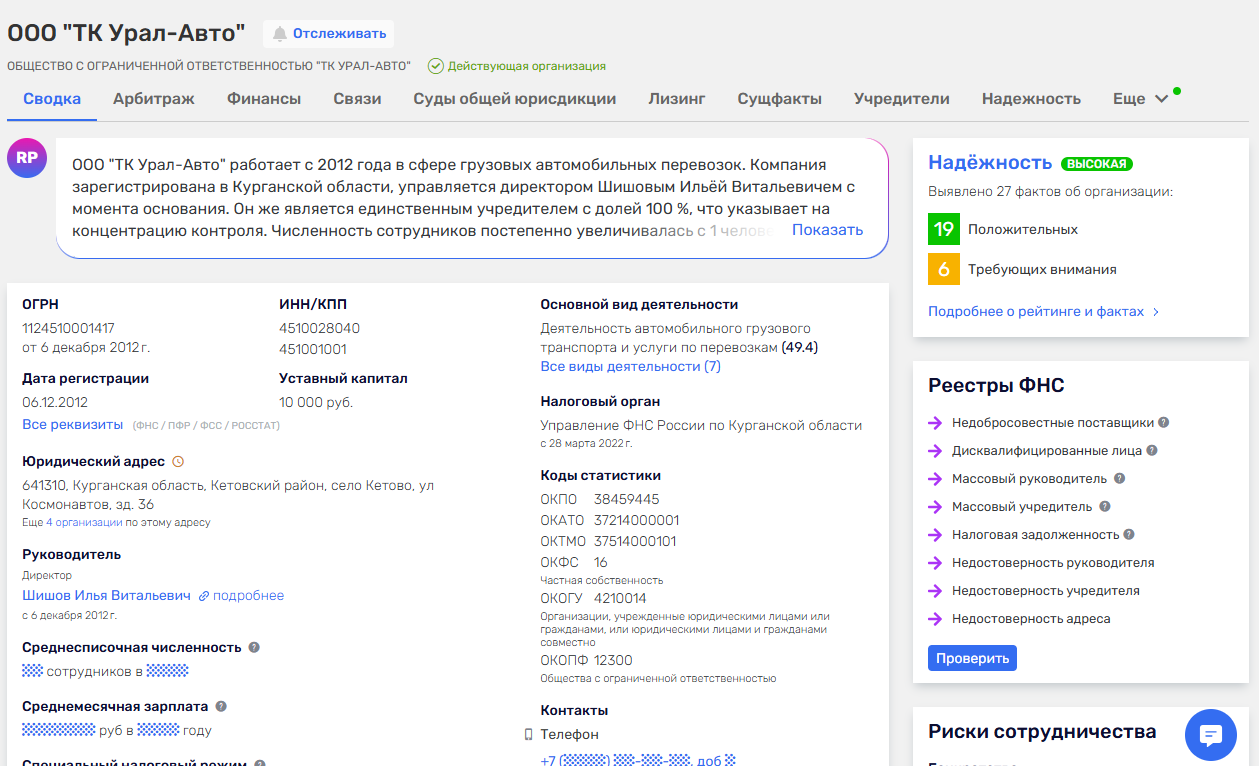Click the RP avatar icon
The height and width of the screenshot is (766, 1259).
point(27,158)
